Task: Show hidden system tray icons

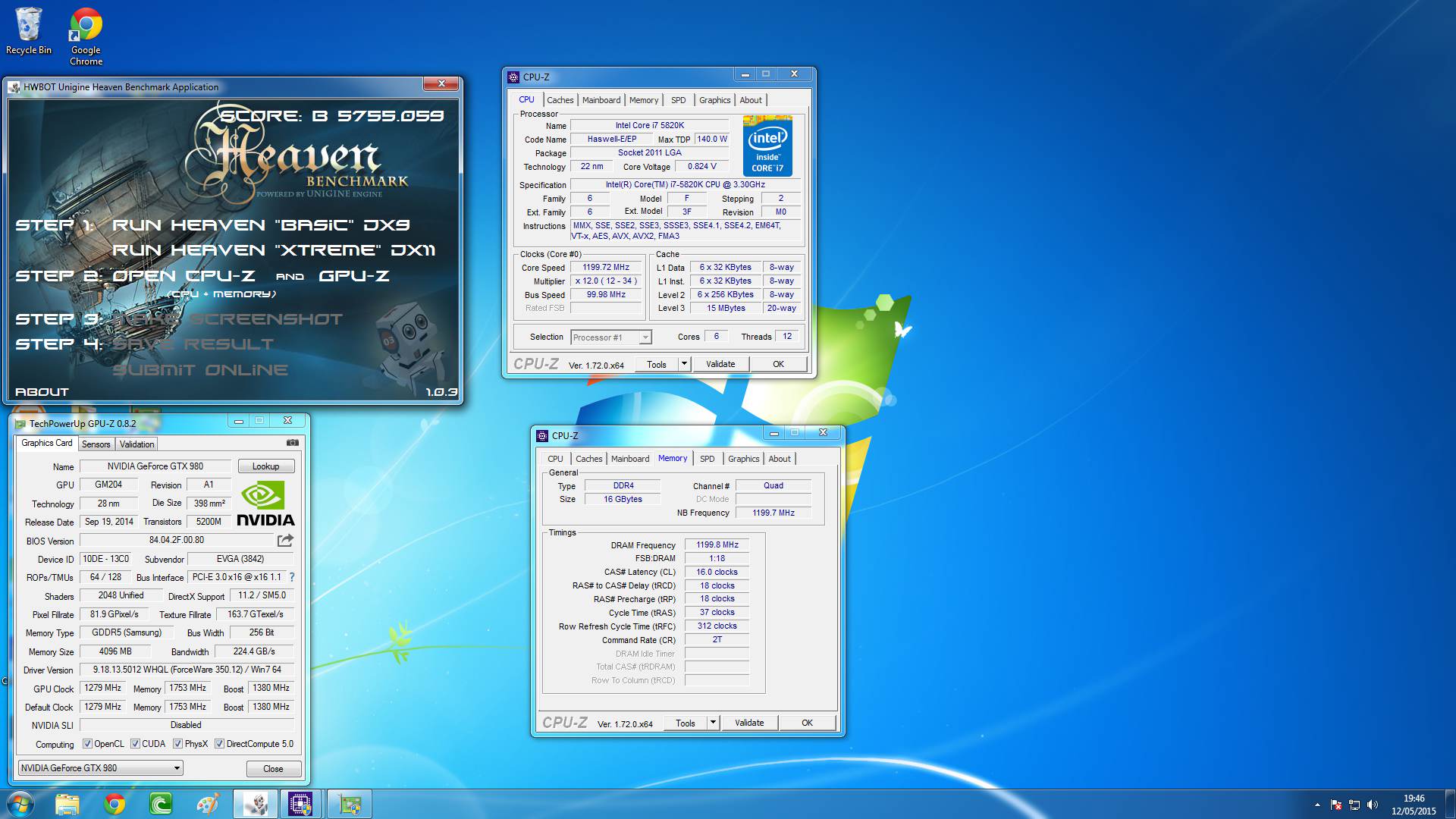Action: 1317,805
